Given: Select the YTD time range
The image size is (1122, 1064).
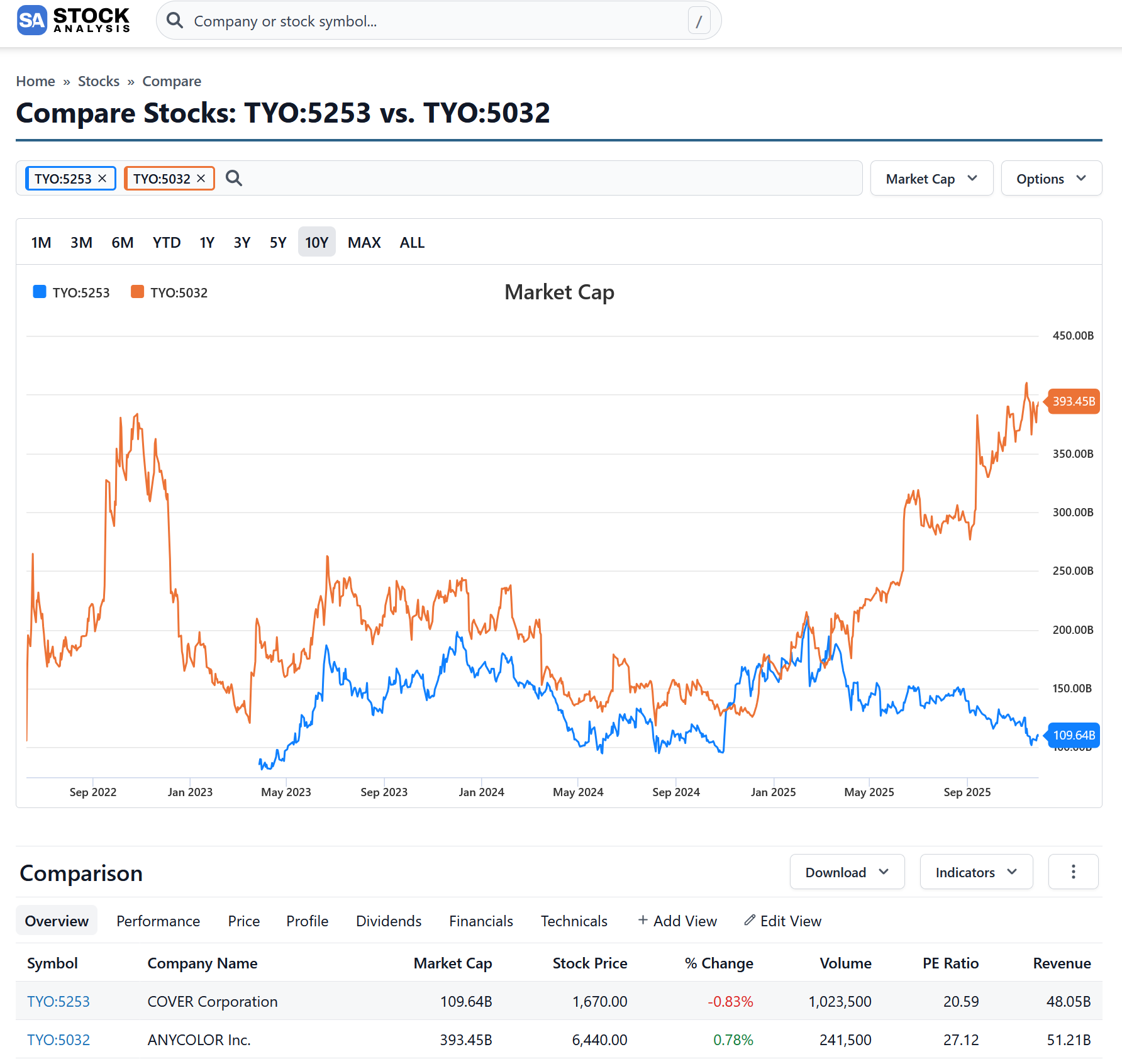Looking at the screenshot, I should coord(167,242).
